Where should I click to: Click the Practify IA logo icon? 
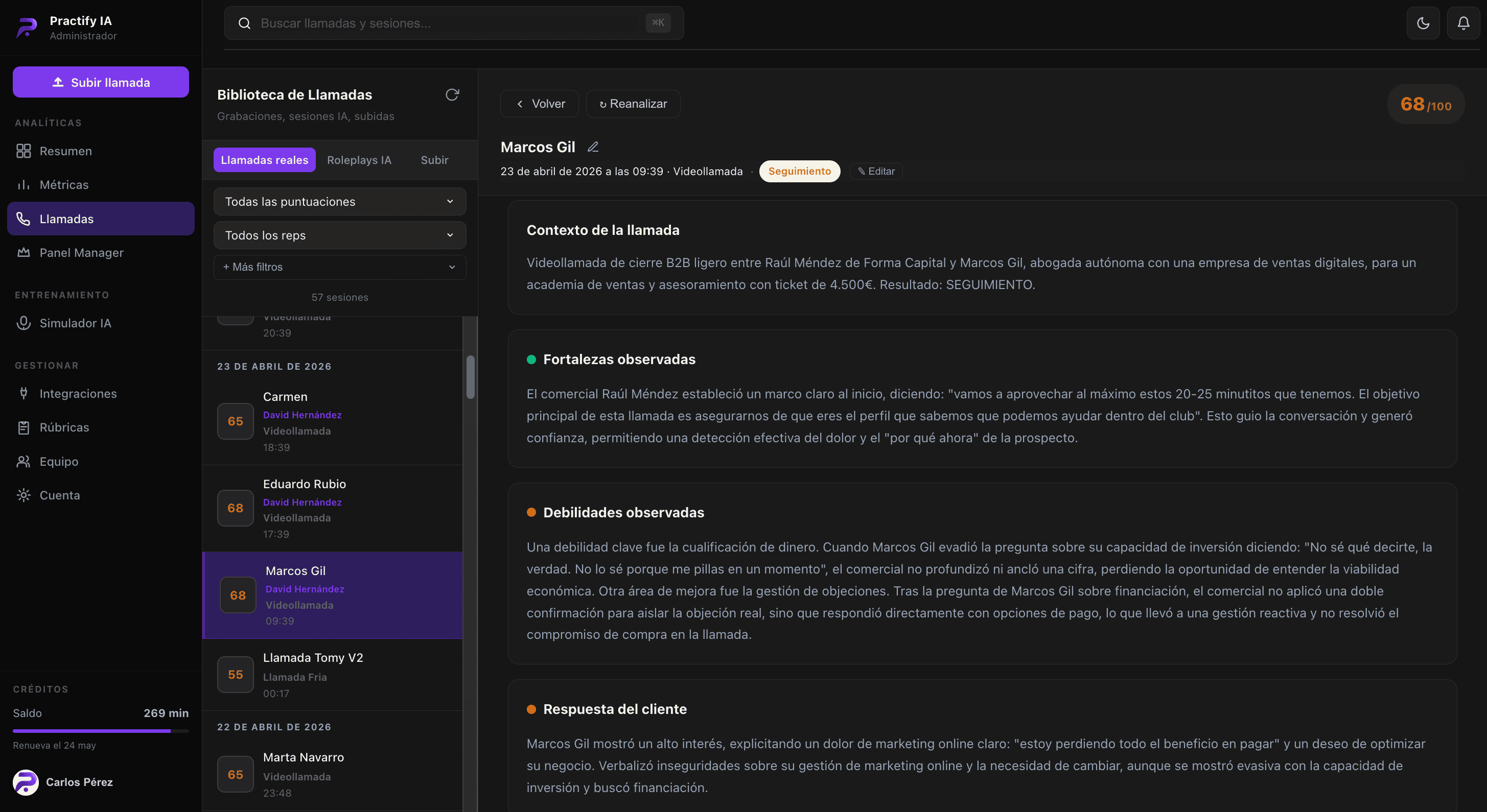pyautogui.click(x=26, y=27)
